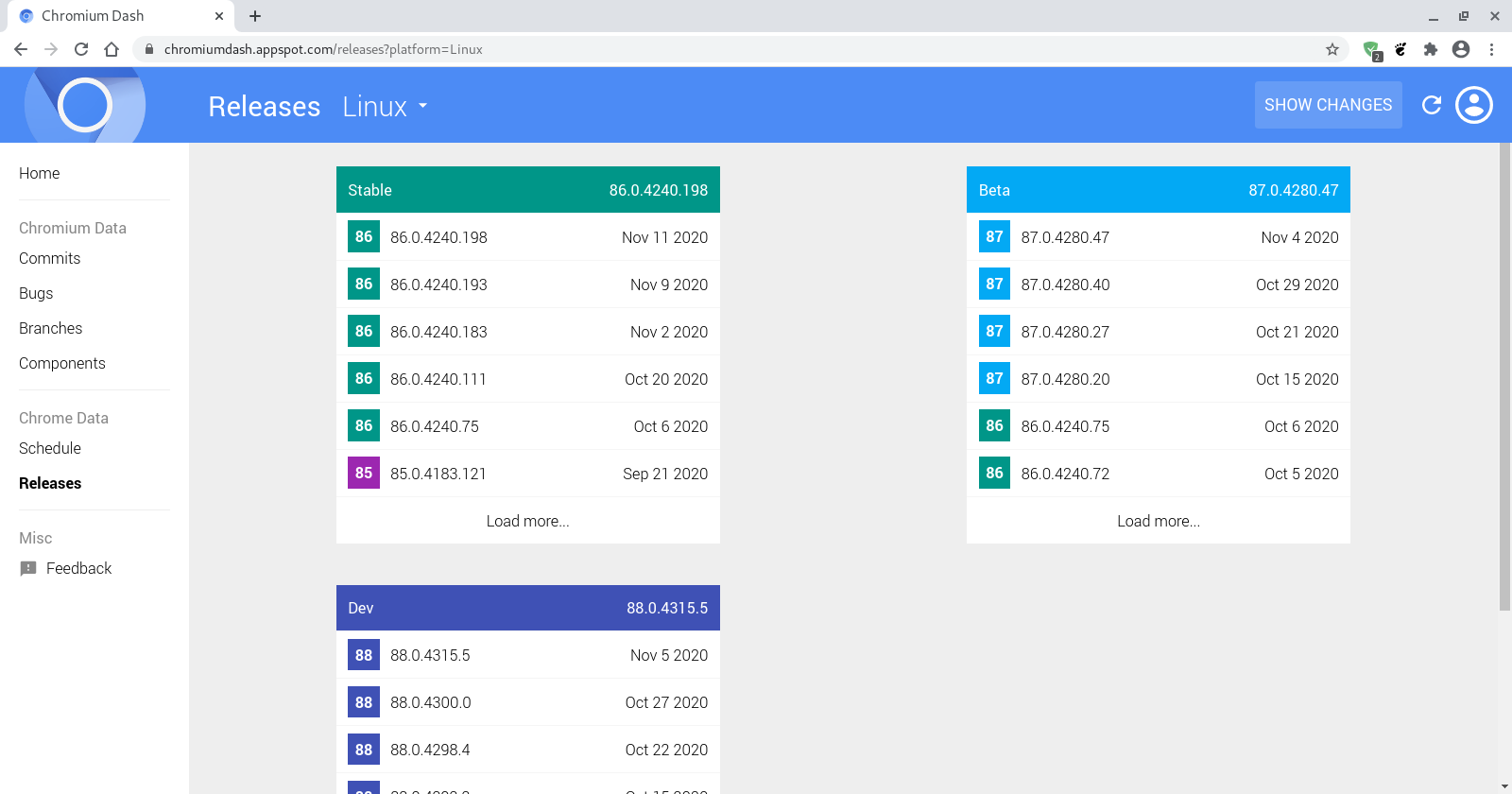Open the Chrome profile avatar icon
Image resolution: width=1512 pixels, height=794 pixels.
1461,49
